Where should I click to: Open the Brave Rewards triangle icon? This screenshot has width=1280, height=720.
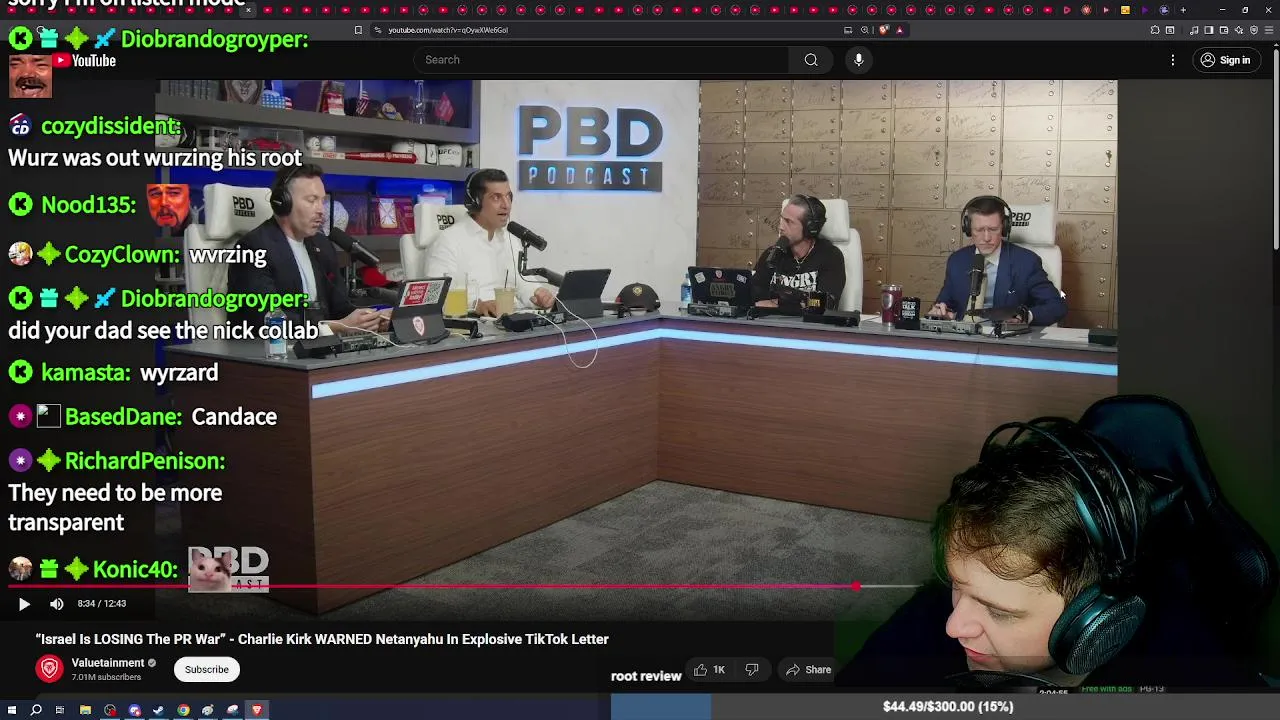pyautogui.click(x=900, y=30)
